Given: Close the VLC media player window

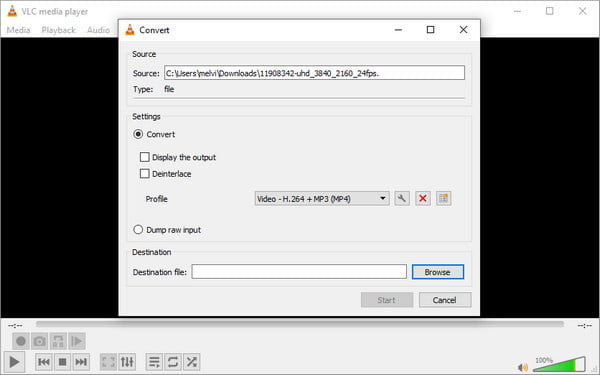Looking at the screenshot, I should click(582, 11).
